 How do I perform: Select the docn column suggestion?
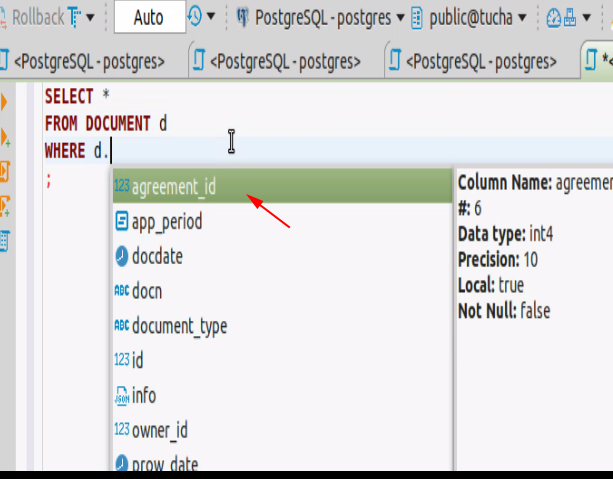pyautogui.click(x=282, y=291)
